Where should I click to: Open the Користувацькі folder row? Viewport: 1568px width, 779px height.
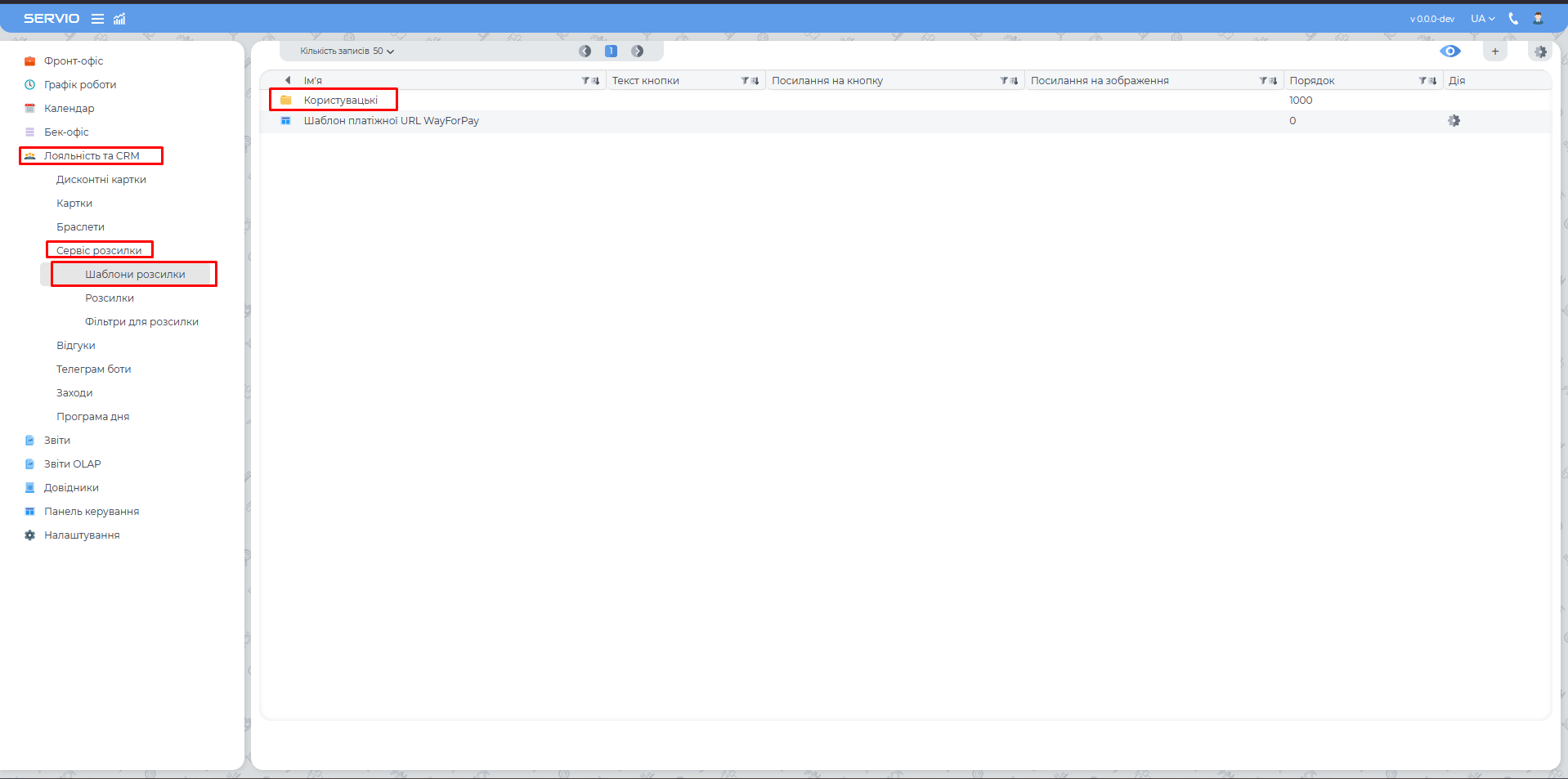tap(340, 101)
